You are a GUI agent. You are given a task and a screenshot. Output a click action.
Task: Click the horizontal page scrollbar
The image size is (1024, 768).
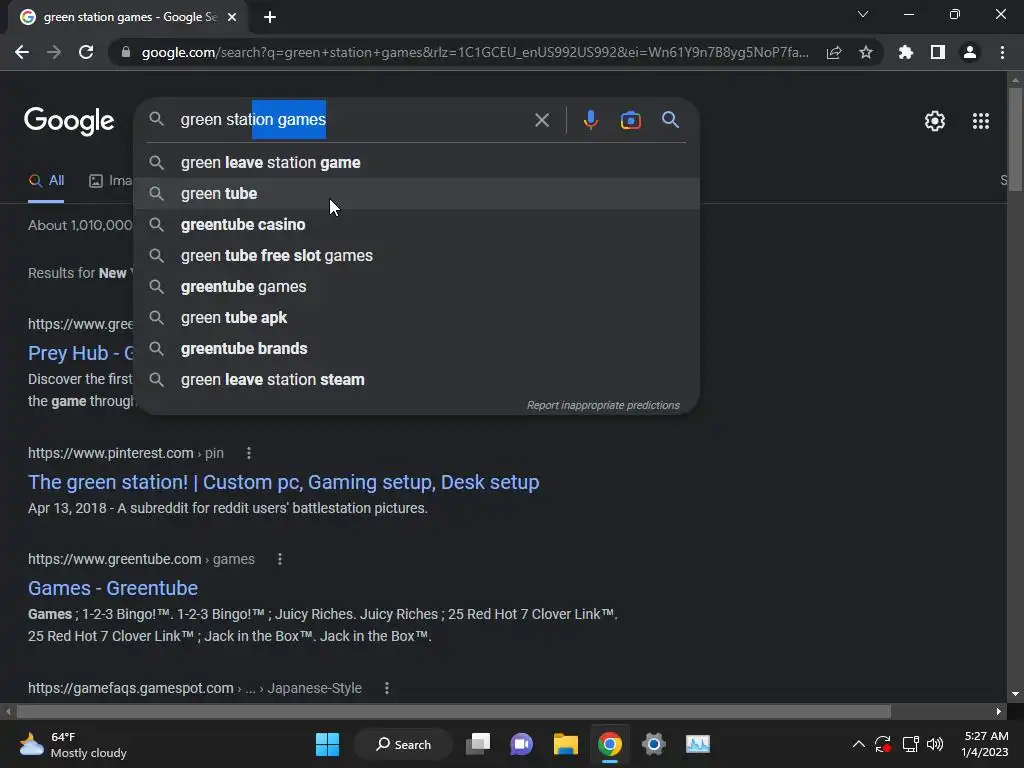(x=454, y=711)
